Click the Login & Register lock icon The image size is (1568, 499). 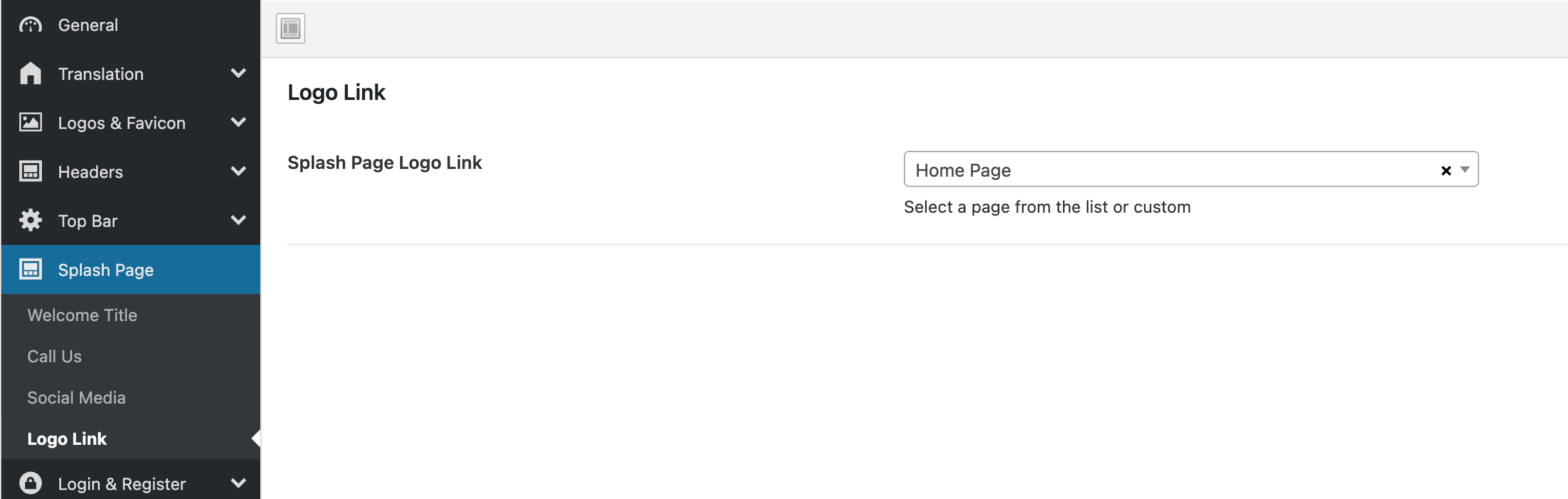click(30, 483)
